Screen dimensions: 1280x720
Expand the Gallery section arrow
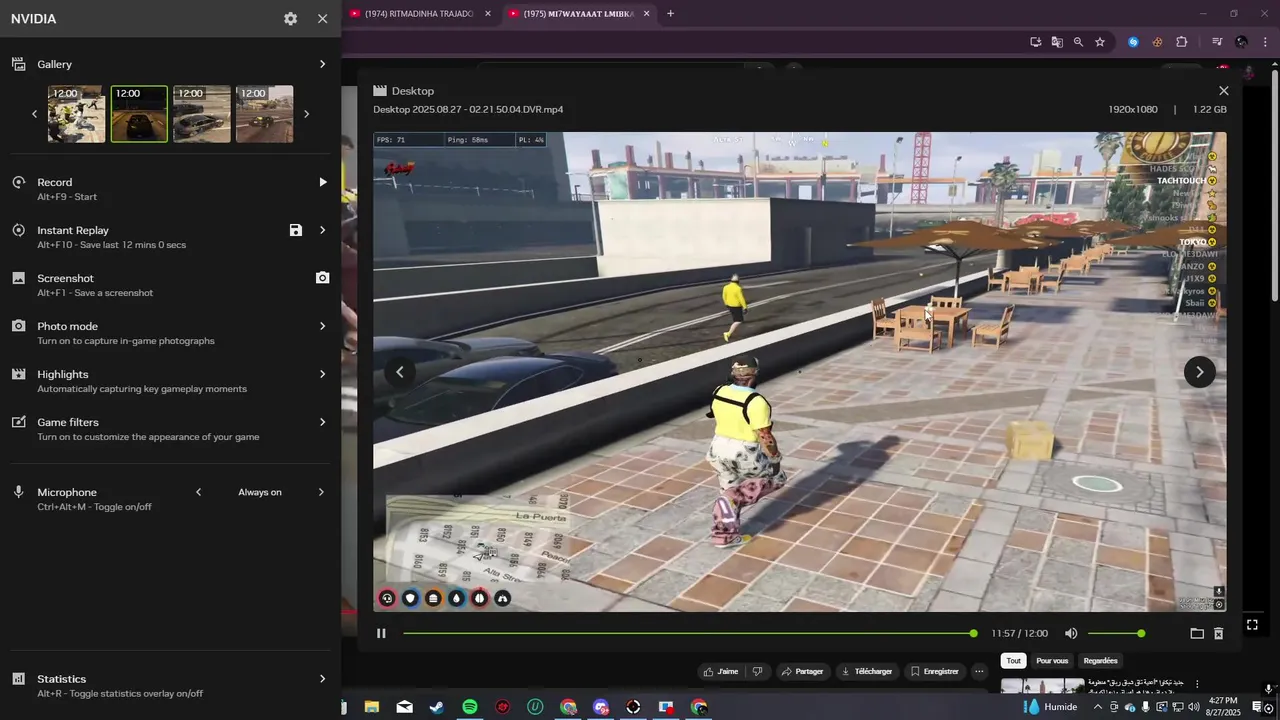[x=322, y=64]
